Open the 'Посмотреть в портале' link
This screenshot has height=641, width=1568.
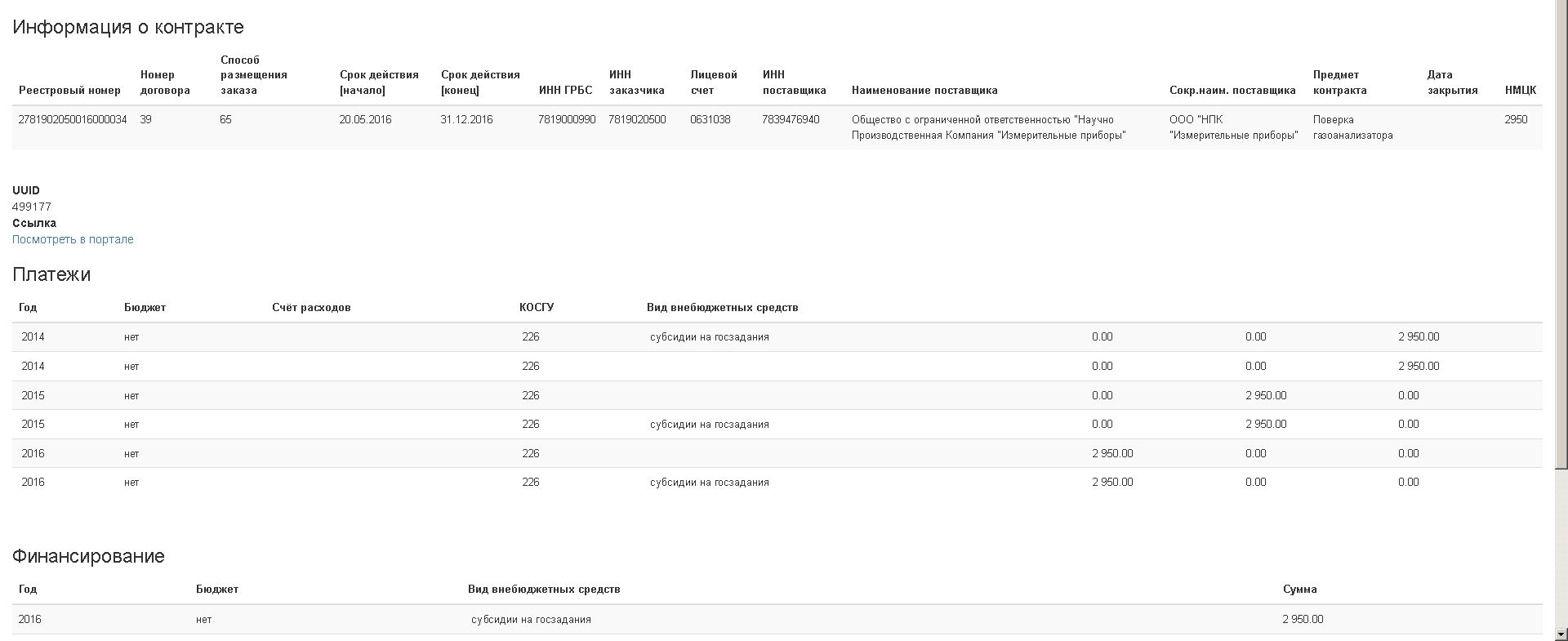click(73, 239)
